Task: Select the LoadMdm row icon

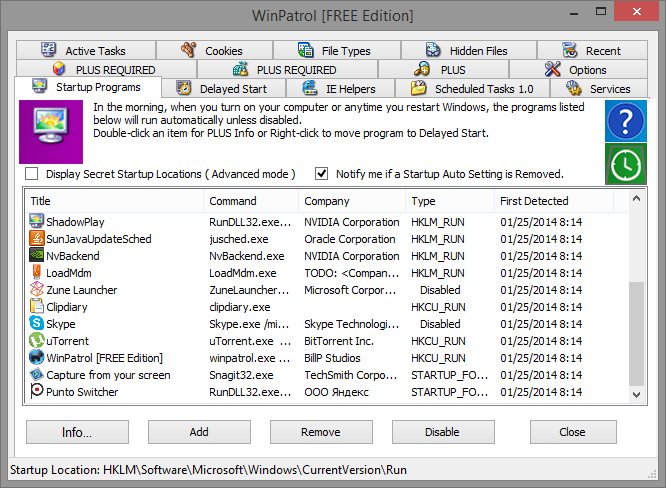Action: tap(37, 272)
